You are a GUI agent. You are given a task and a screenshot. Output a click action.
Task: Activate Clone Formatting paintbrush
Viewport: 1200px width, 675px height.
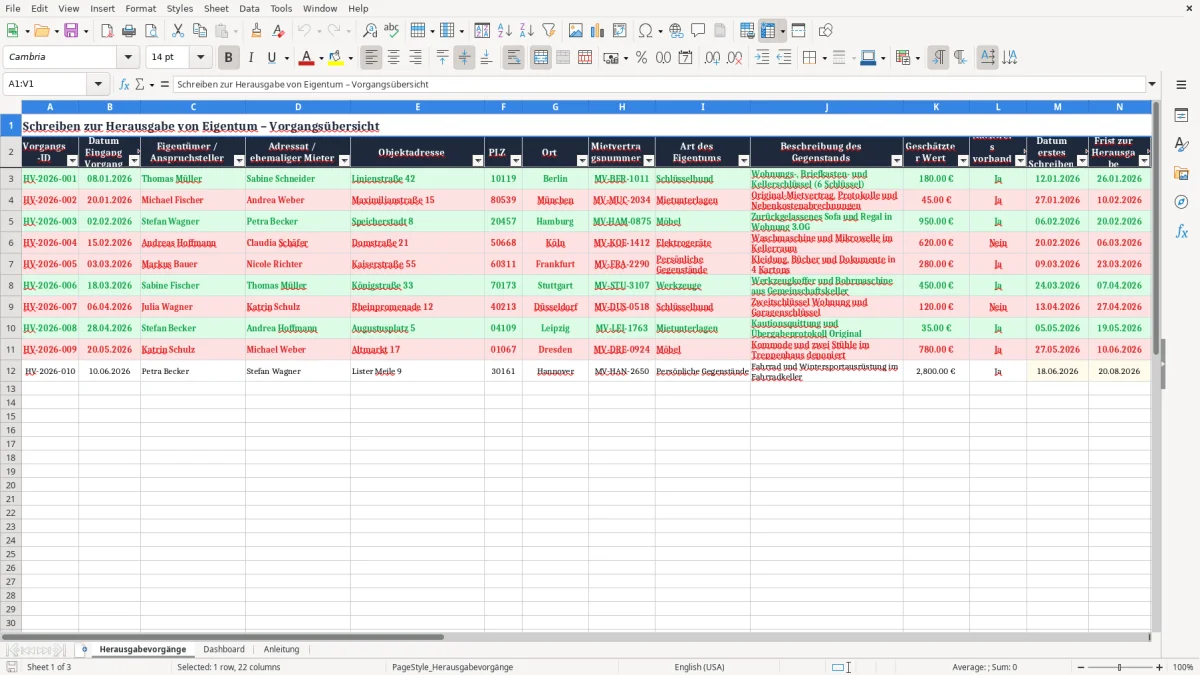click(x=256, y=31)
